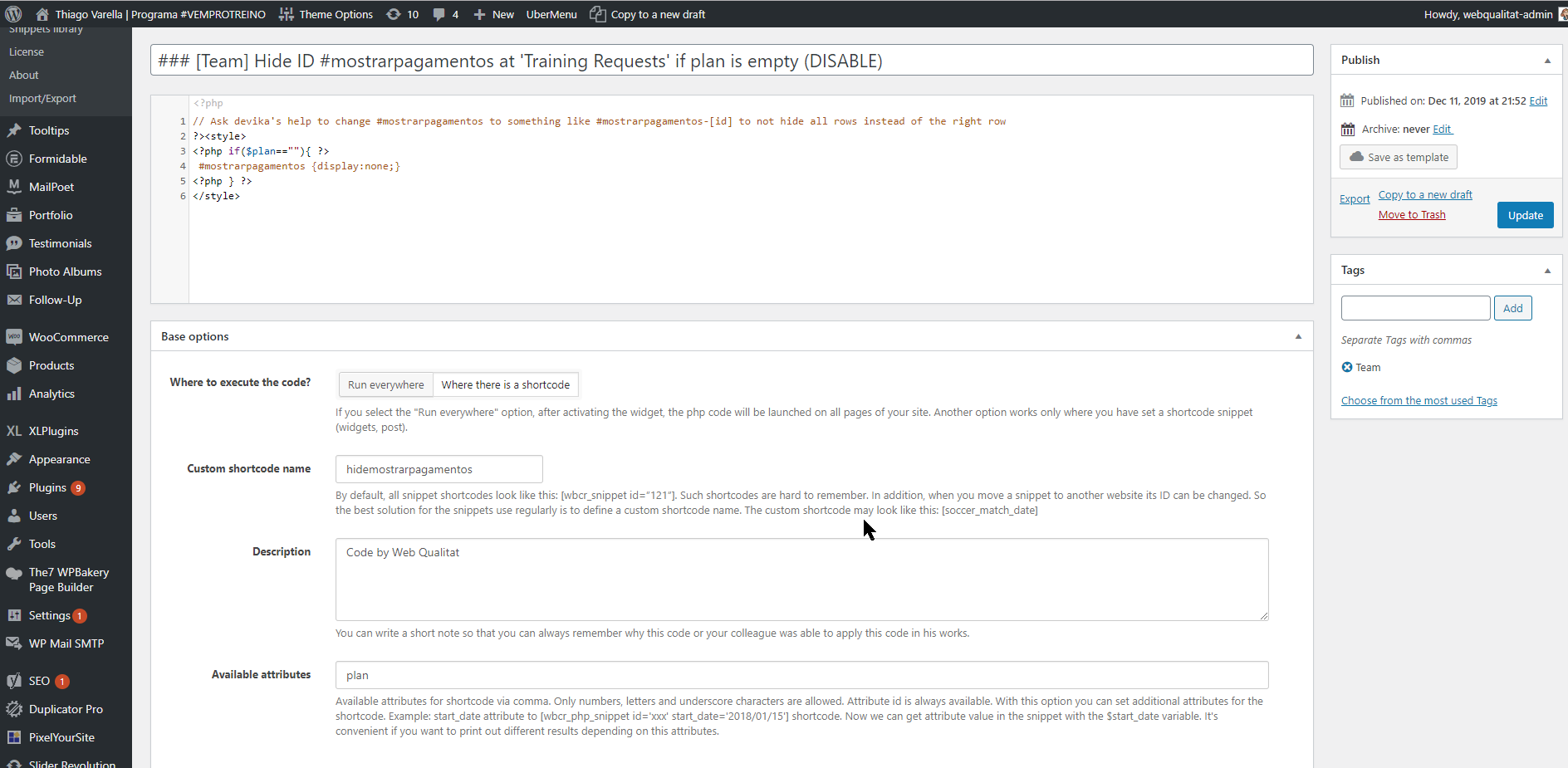Screen dimensions: 1568x768
Task: Open the Follow-Up envelope icon
Action: 14,300
